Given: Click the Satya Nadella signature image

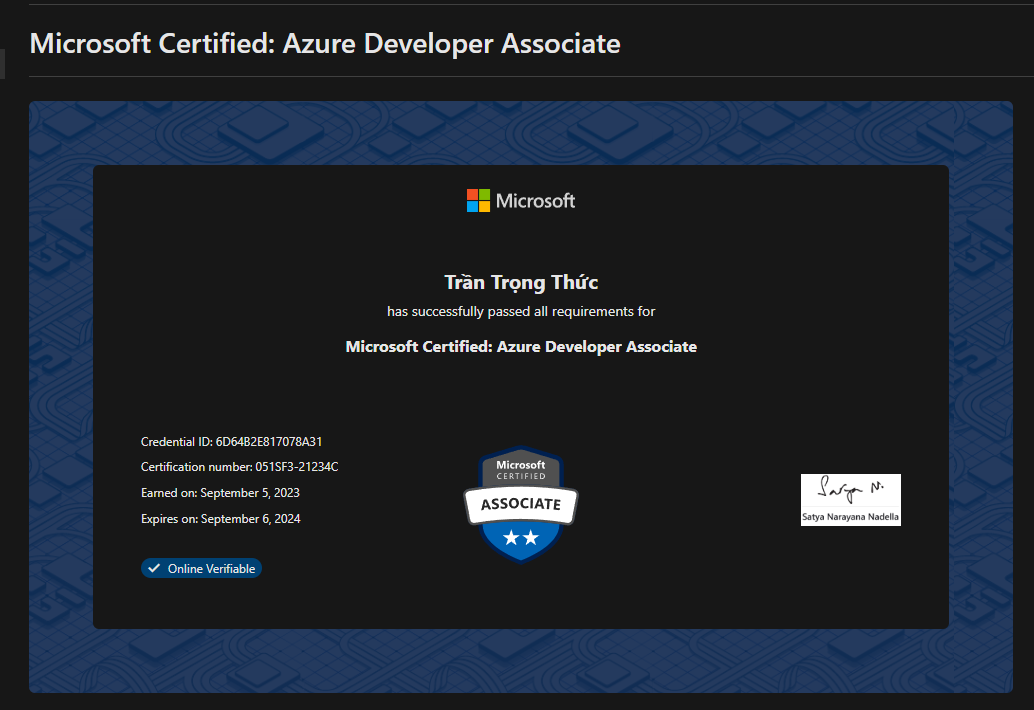Looking at the screenshot, I should pyautogui.click(x=851, y=500).
